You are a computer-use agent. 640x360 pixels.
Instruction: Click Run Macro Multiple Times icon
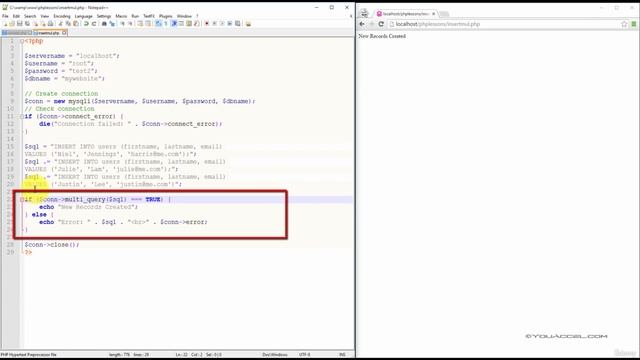tap(230, 24)
